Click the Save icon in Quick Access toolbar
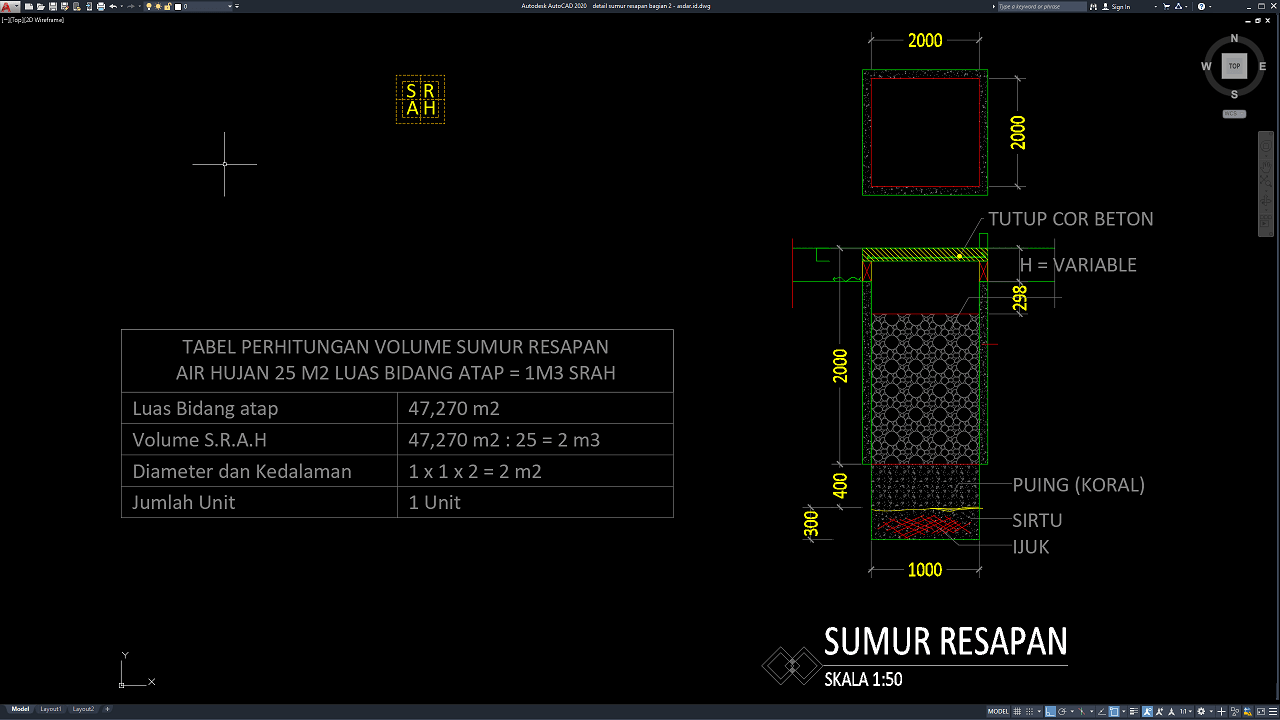The height and width of the screenshot is (720, 1280). coord(52,6)
